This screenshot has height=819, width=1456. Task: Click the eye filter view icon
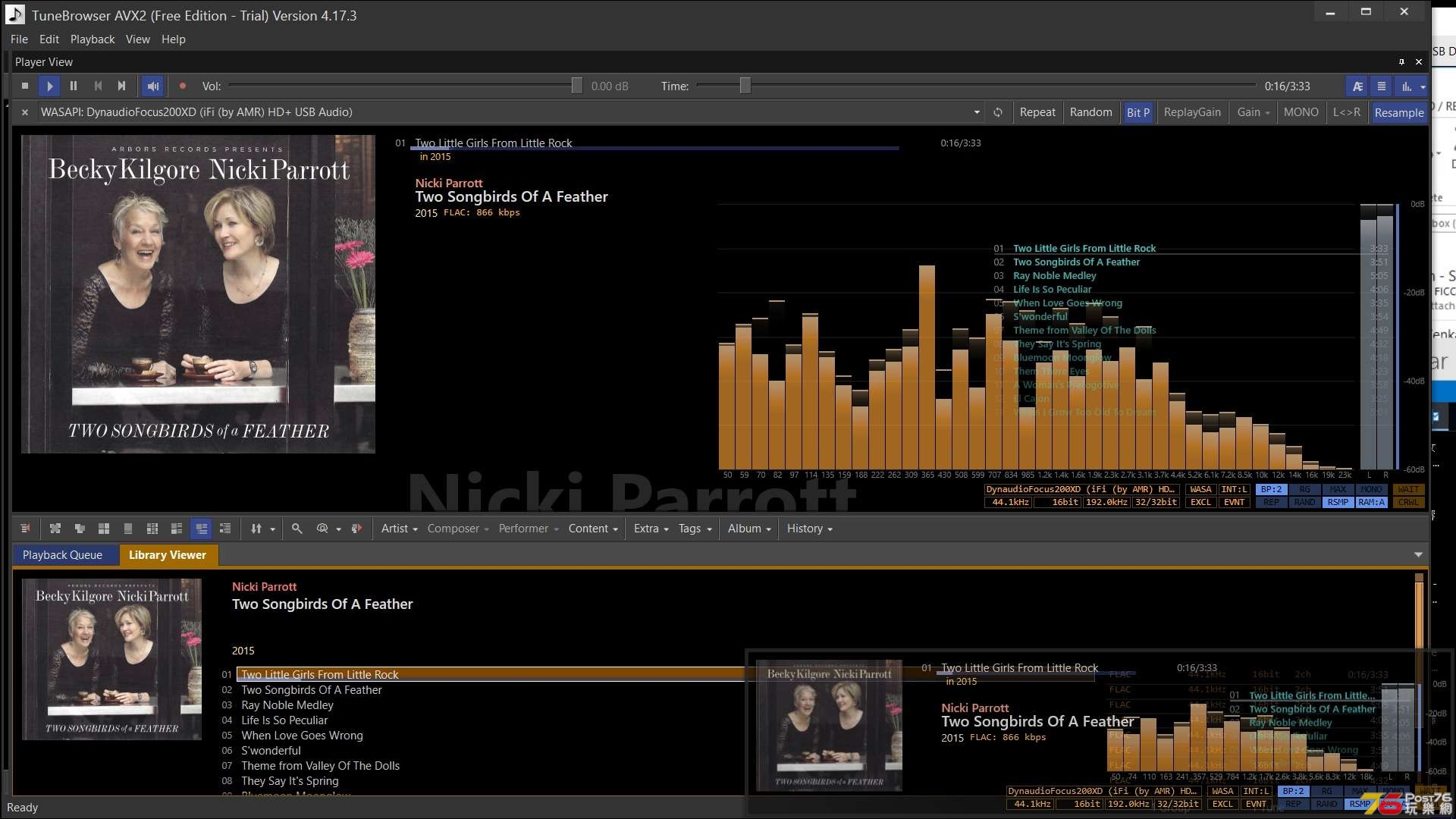tap(322, 529)
